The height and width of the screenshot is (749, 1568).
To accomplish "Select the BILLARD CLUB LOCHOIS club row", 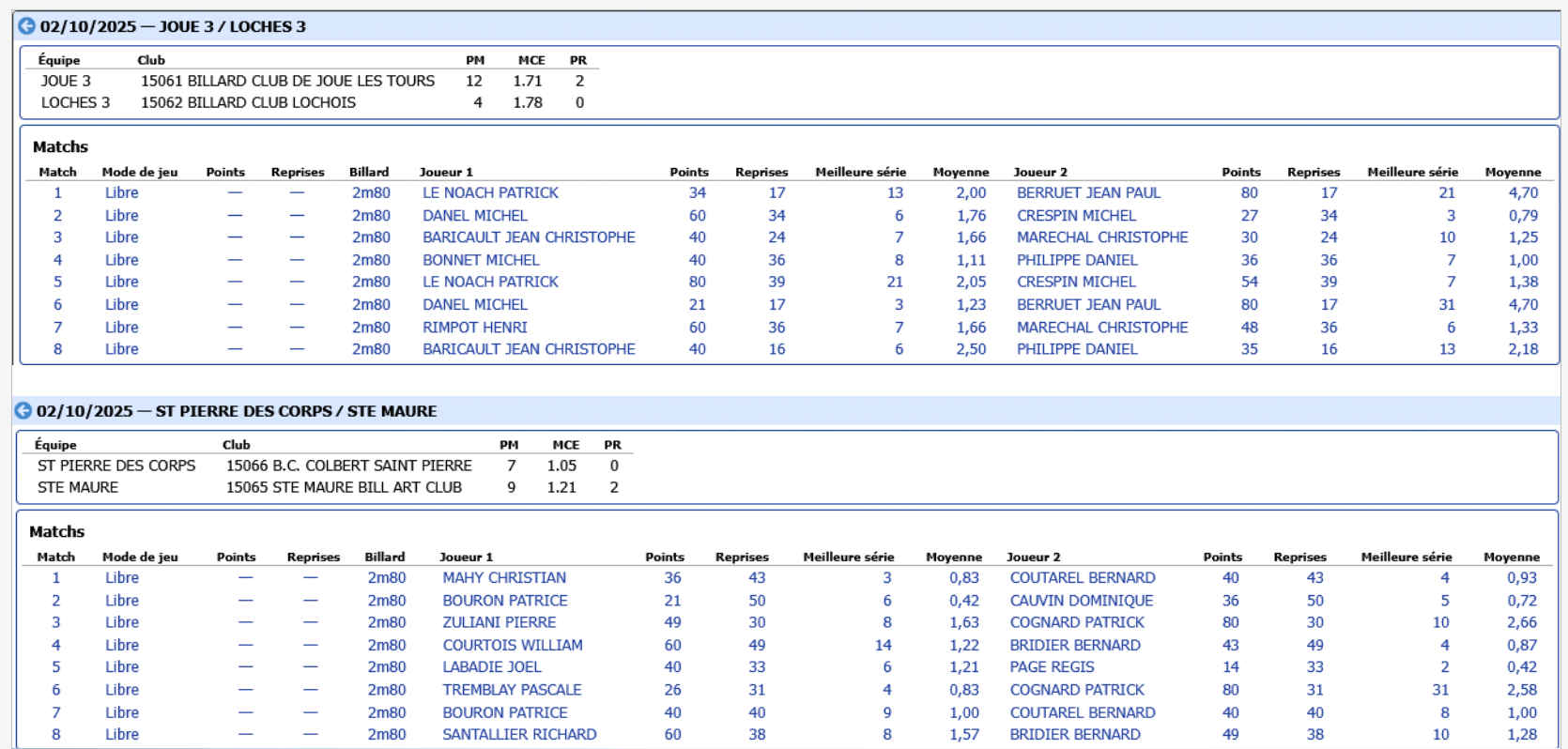I will click(x=248, y=102).
